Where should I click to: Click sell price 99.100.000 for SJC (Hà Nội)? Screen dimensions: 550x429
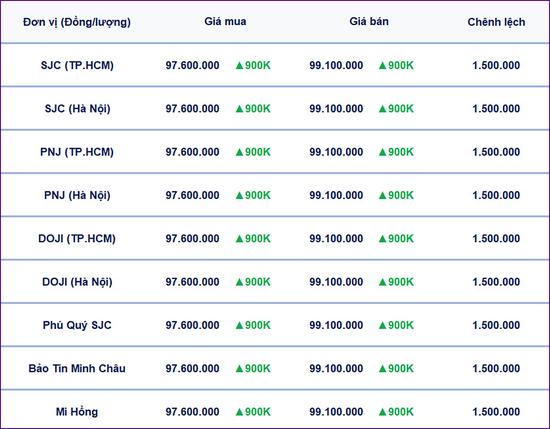click(x=336, y=109)
